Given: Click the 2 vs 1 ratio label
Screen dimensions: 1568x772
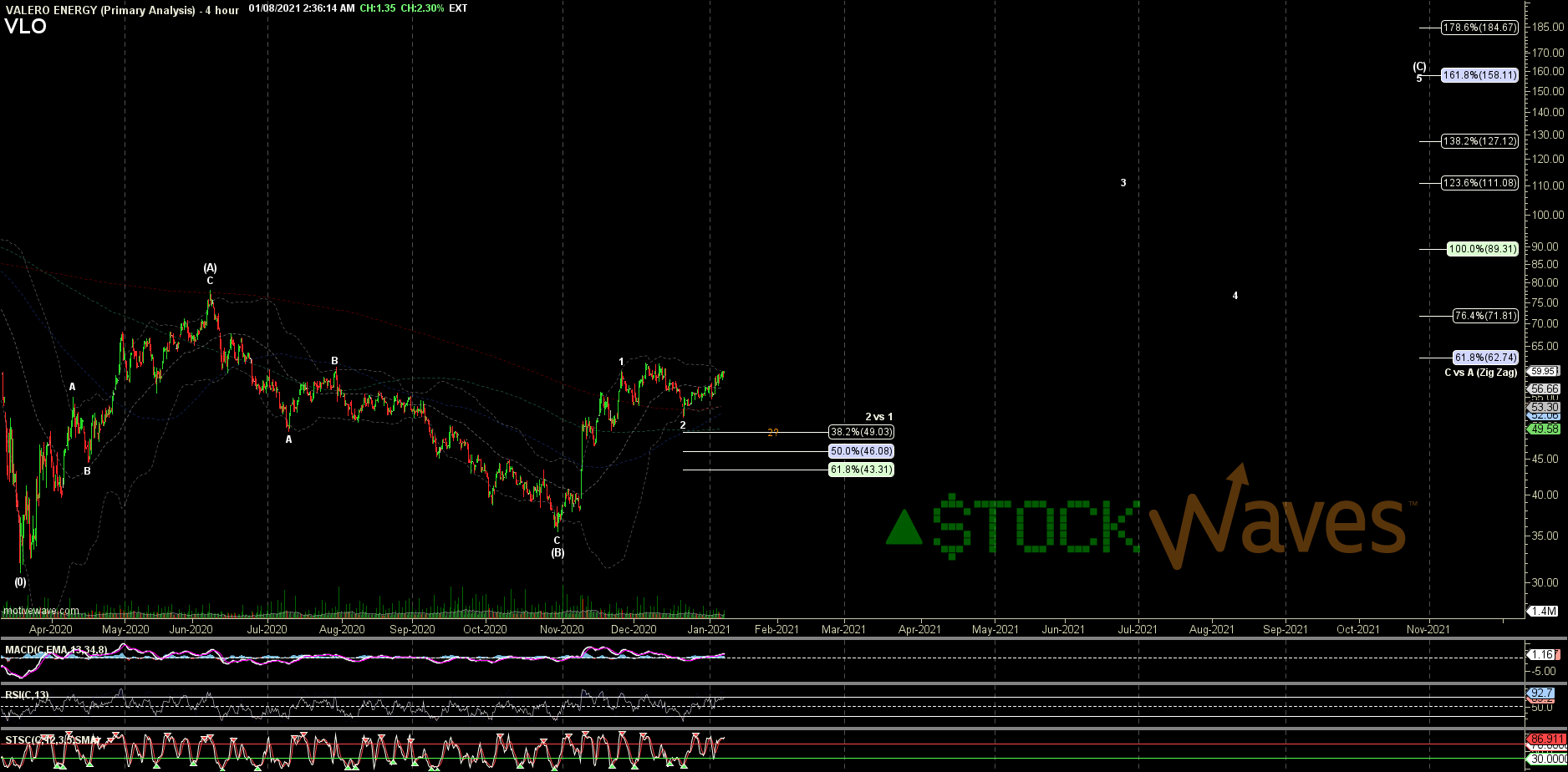Looking at the screenshot, I should tap(878, 417).
